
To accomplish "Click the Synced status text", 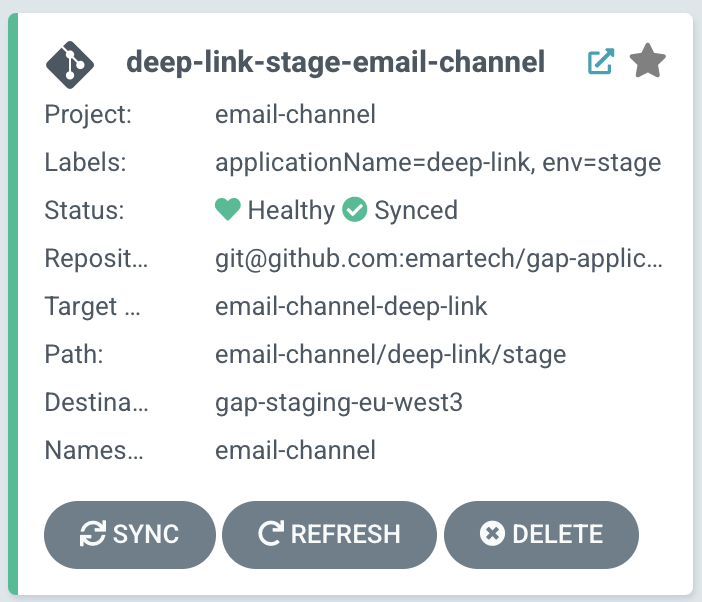I will 416,210.
